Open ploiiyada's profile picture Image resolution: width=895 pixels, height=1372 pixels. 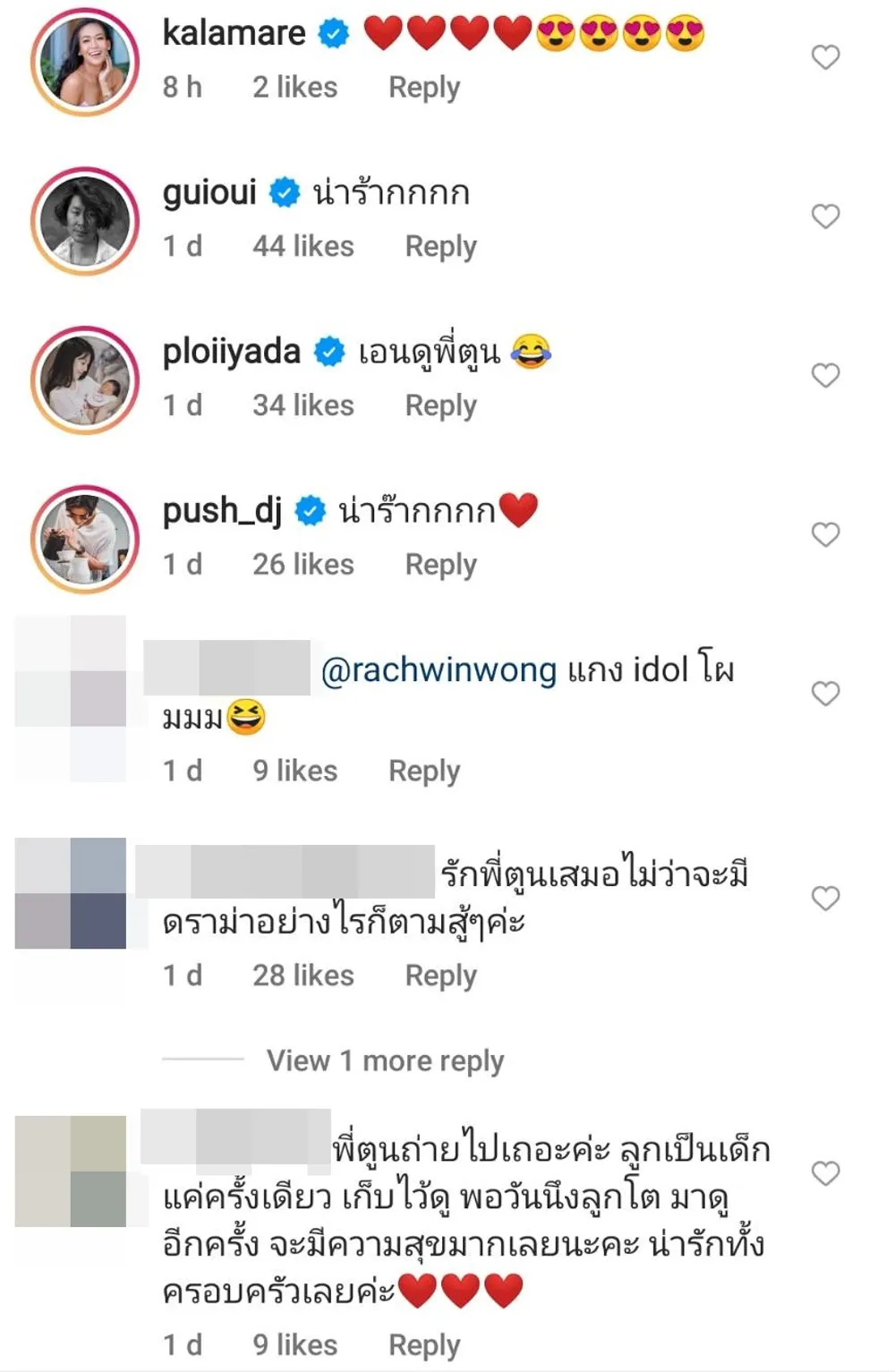click(85, 379)
